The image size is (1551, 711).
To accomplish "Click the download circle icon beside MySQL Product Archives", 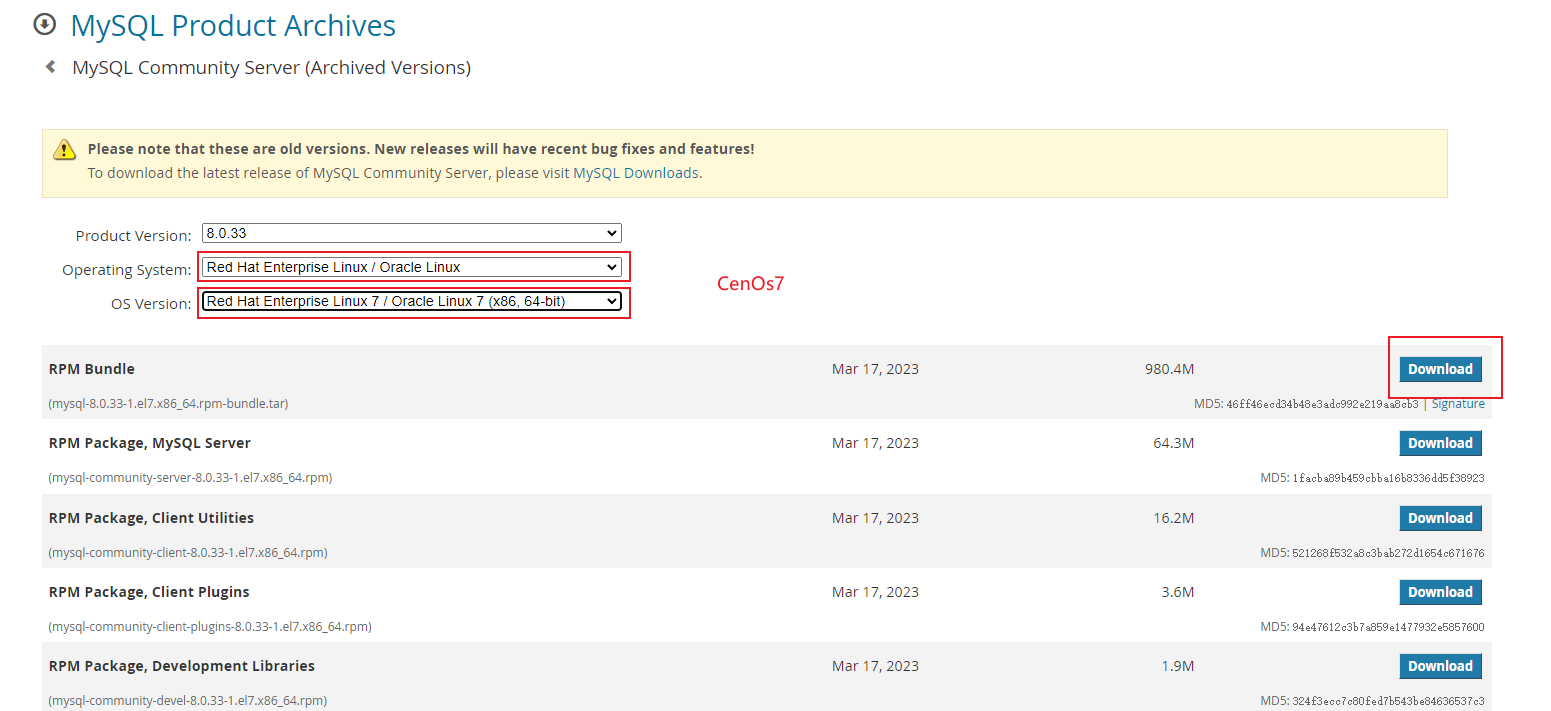I will click(45, 23).
